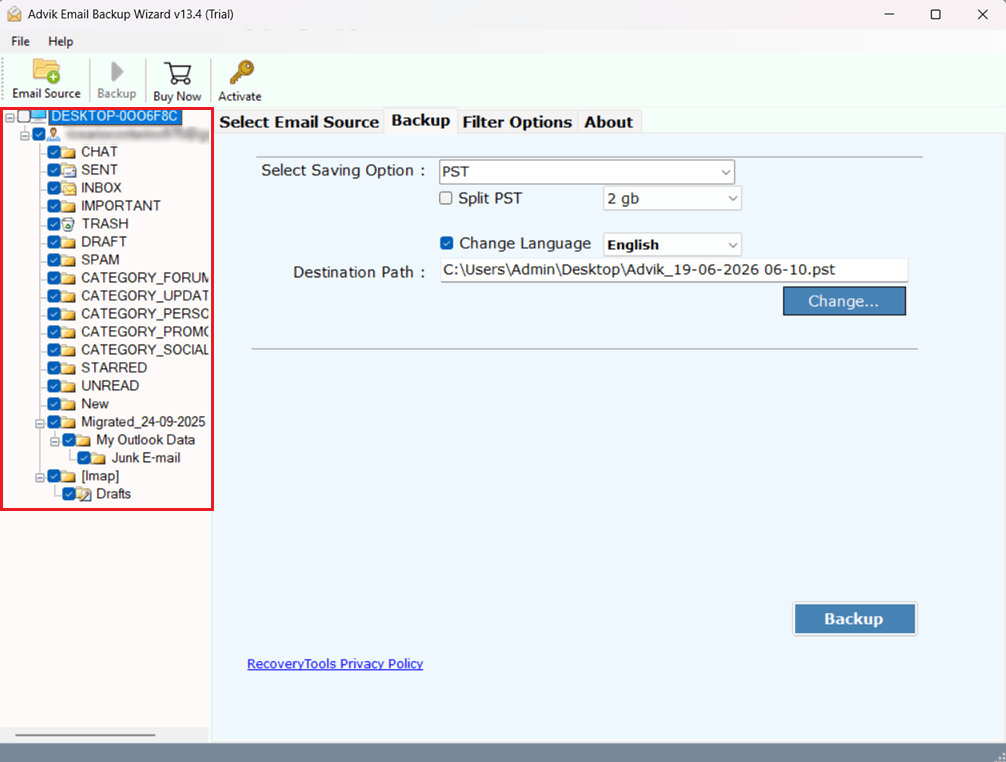Click the IMPORTANT folder icon
Screen dimensions: 1006x762
point(69,207)
